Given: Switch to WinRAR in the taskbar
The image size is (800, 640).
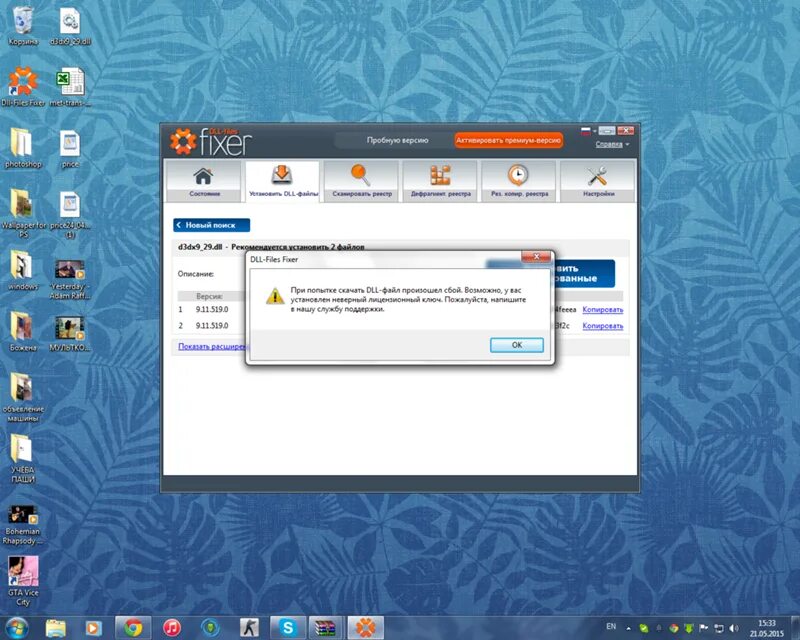Looking at the screenshot, I should point(325,628).
